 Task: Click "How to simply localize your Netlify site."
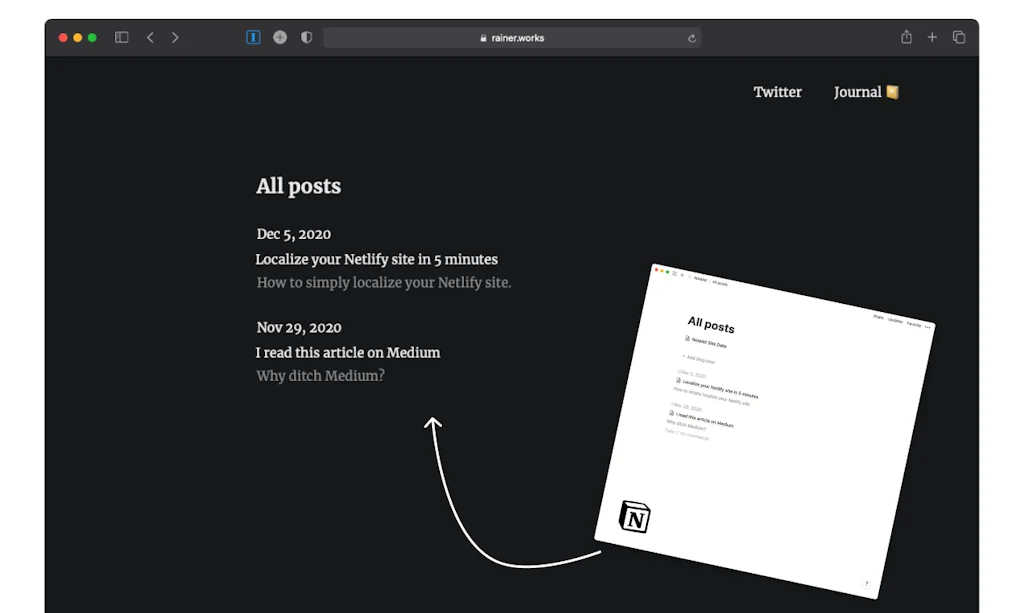pos(383,283)
